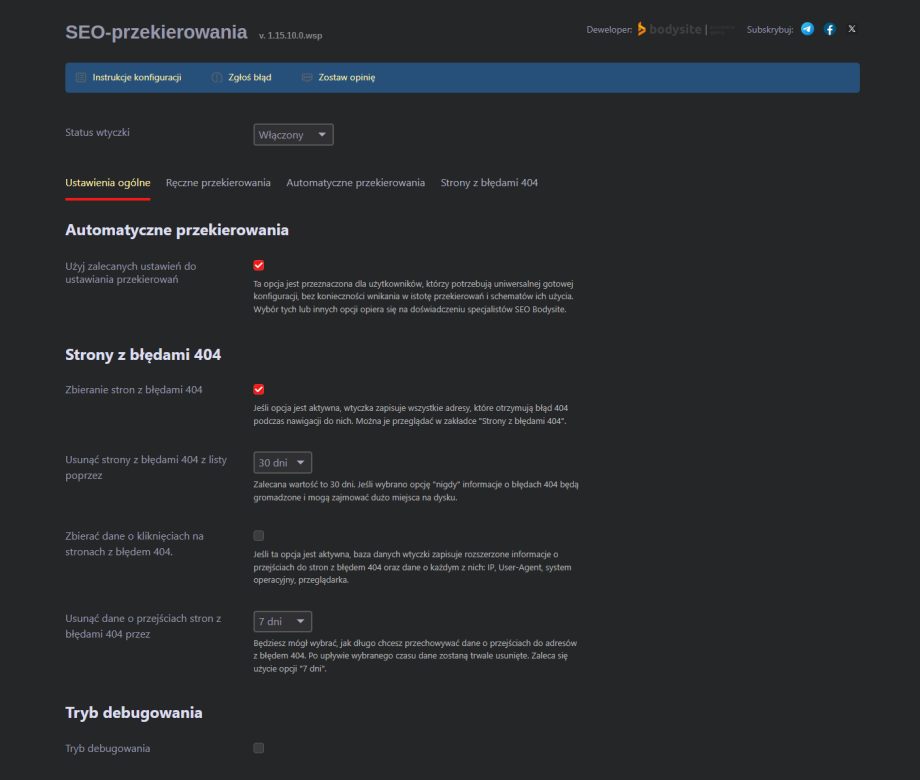Uncheck the recommended redirect settings checkbox
Image resolution: width=920 pixels, height=780 pixels.
point(259,265)
